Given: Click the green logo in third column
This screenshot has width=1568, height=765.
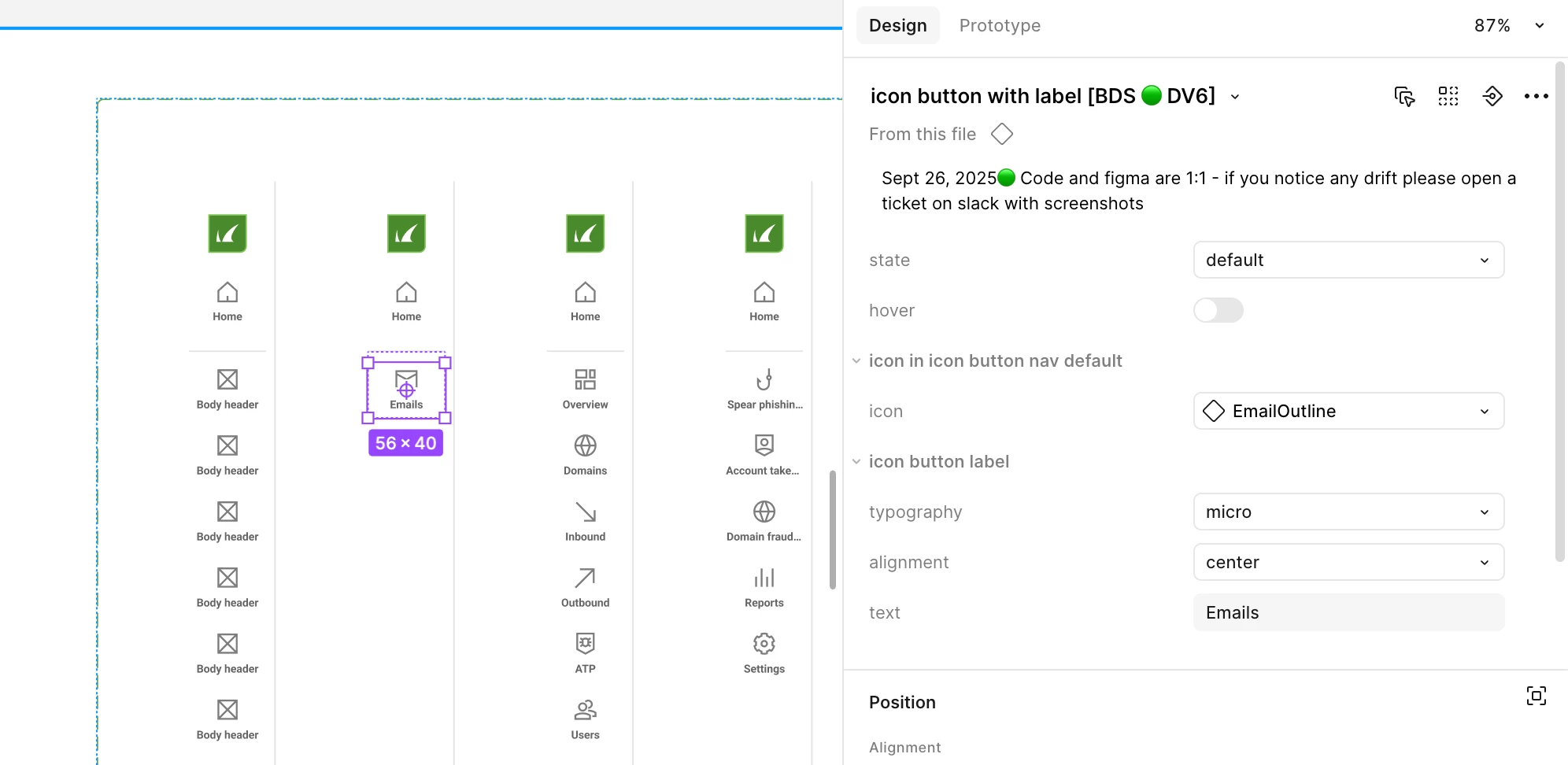Looking at the screenshot, I should click(x=585, y=233).
